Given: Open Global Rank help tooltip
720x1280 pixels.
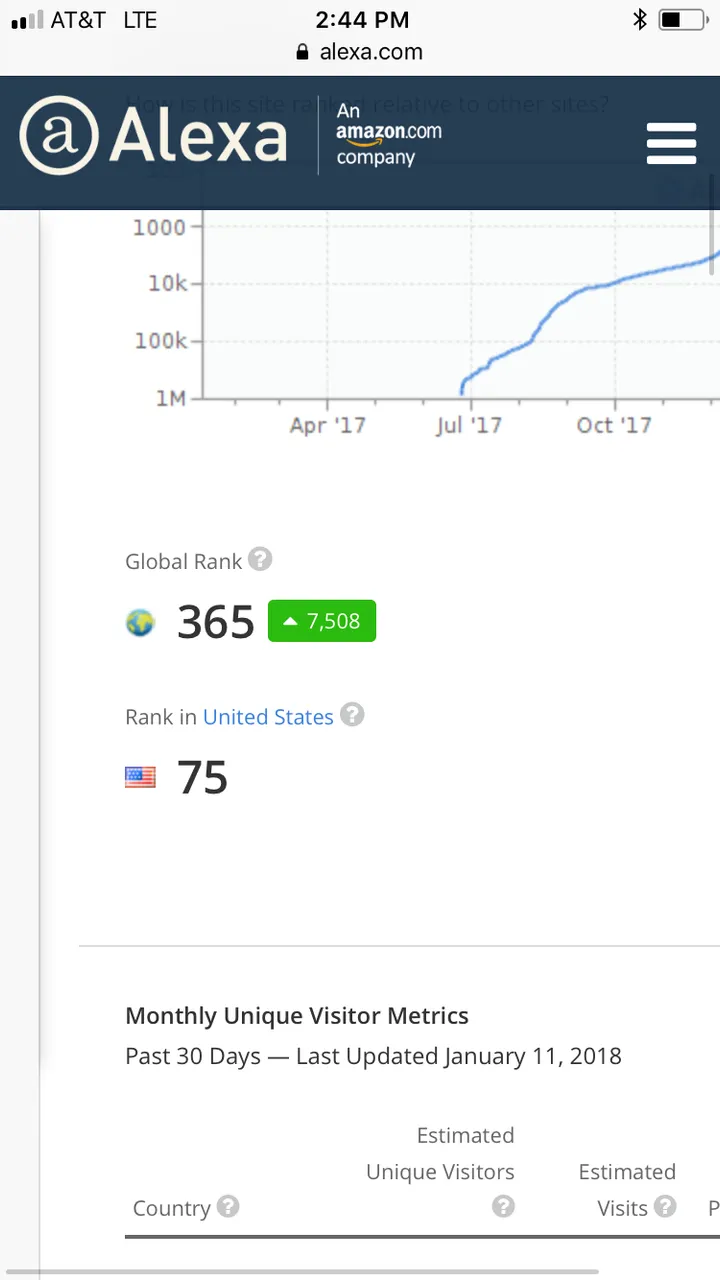Looking at the screenshot, I should tap(260, 560).
